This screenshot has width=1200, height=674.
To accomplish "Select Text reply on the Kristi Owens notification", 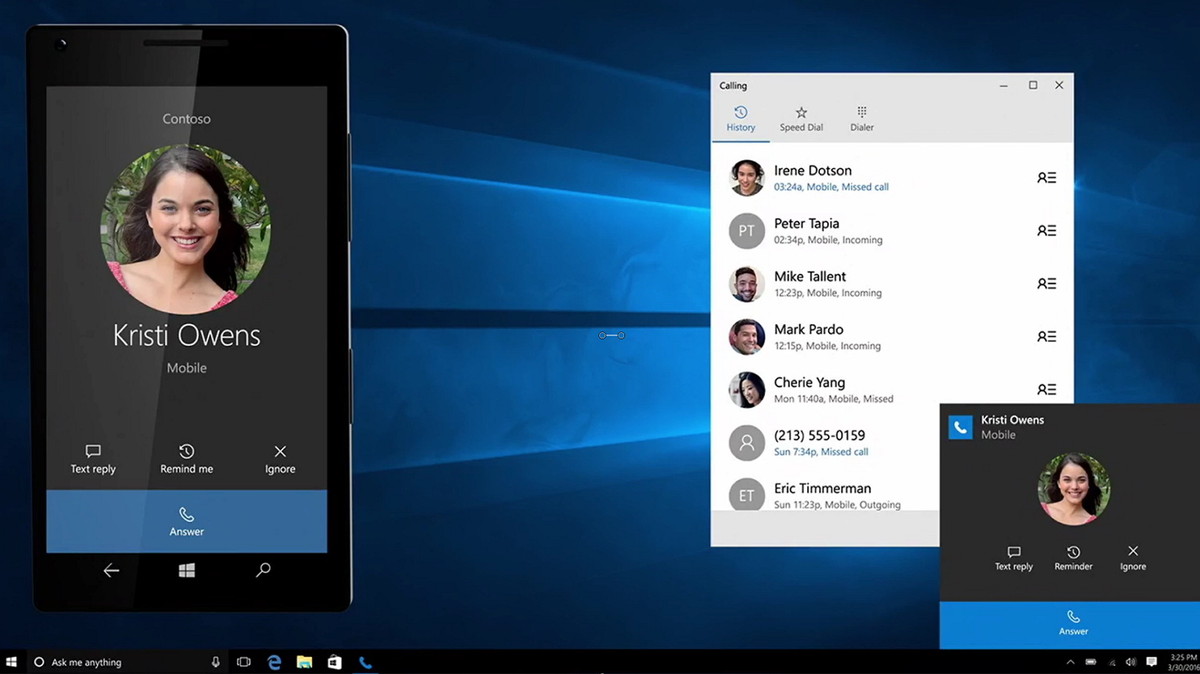I will pos(1013,558).
